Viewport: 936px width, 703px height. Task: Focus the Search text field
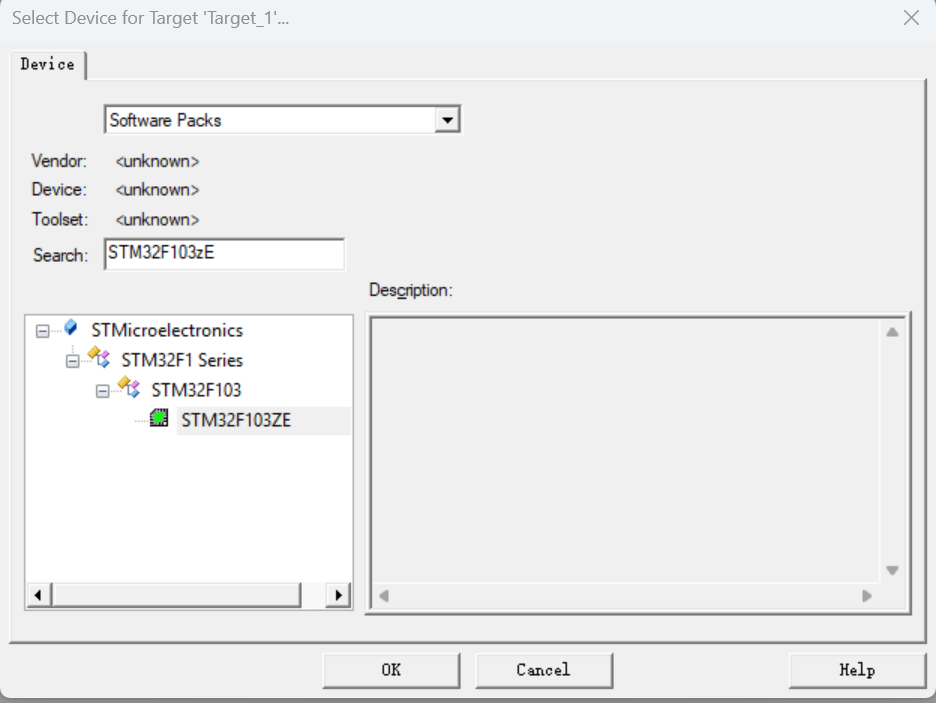coord(224,254)
